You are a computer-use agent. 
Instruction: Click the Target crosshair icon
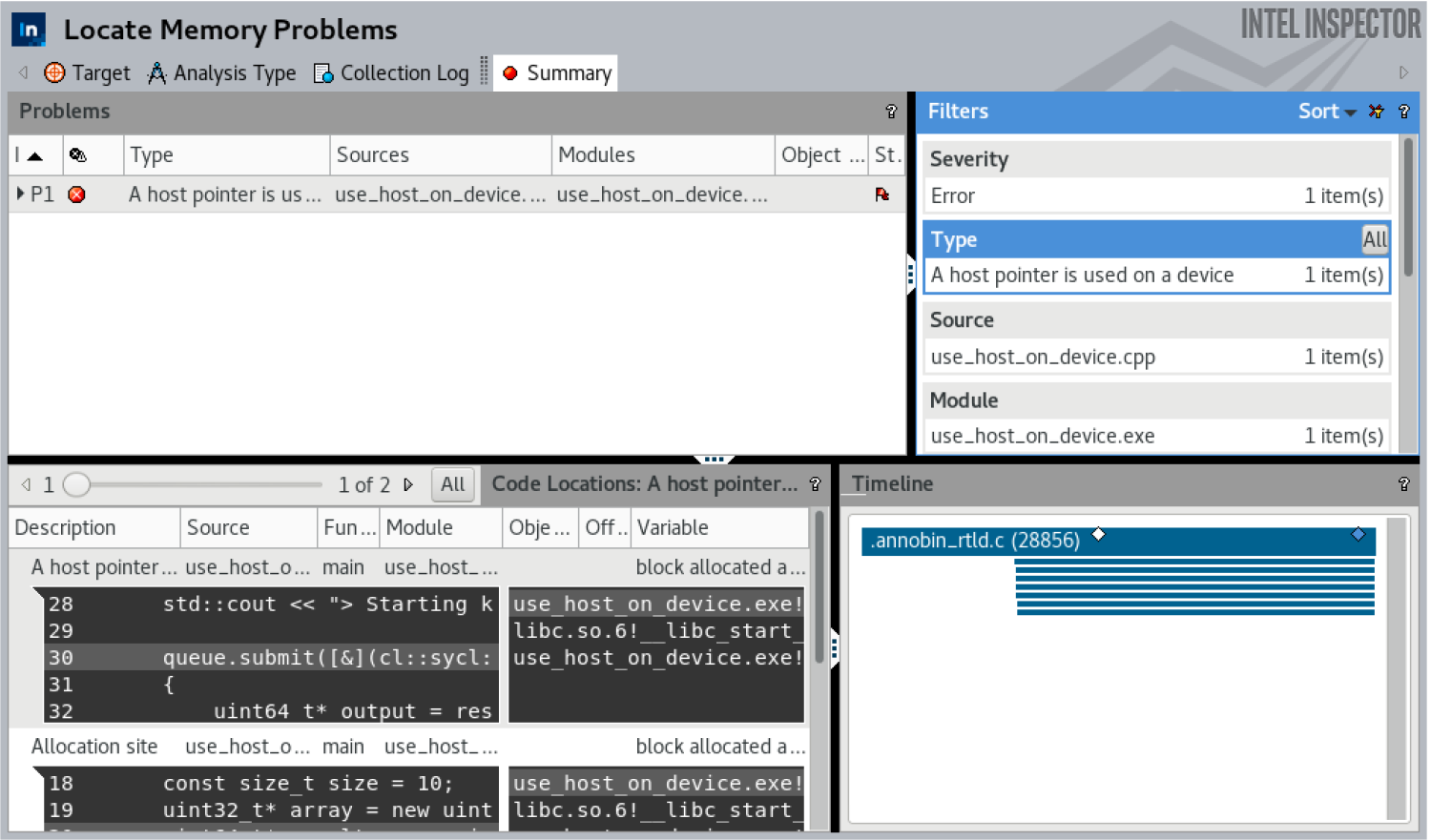[x=55, y=72]
